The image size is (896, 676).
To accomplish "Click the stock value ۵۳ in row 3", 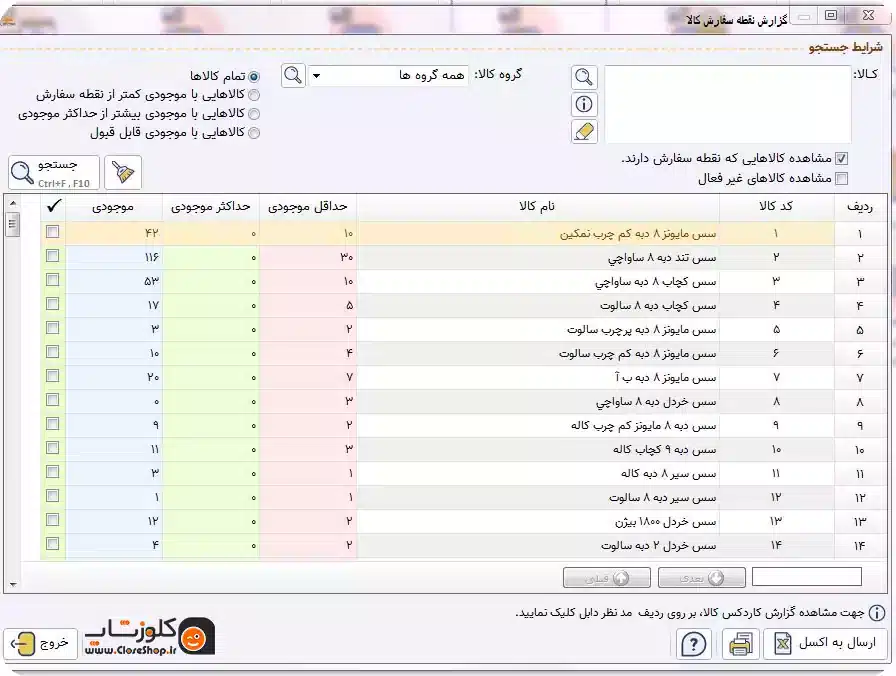I will (151, 282).
